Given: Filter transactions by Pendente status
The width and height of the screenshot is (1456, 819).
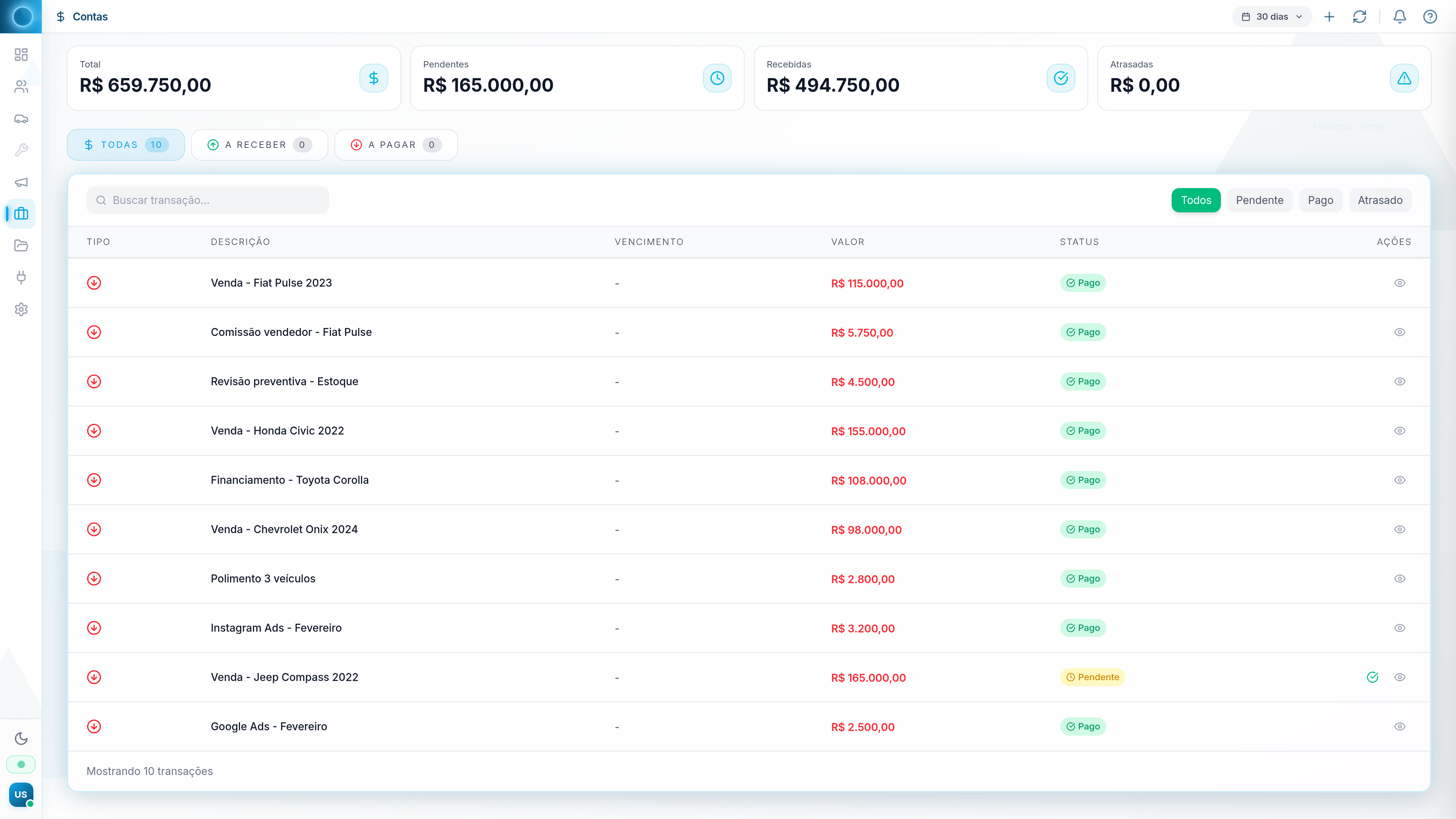Looking at the screenshot, I should [x=1259, y=200].
